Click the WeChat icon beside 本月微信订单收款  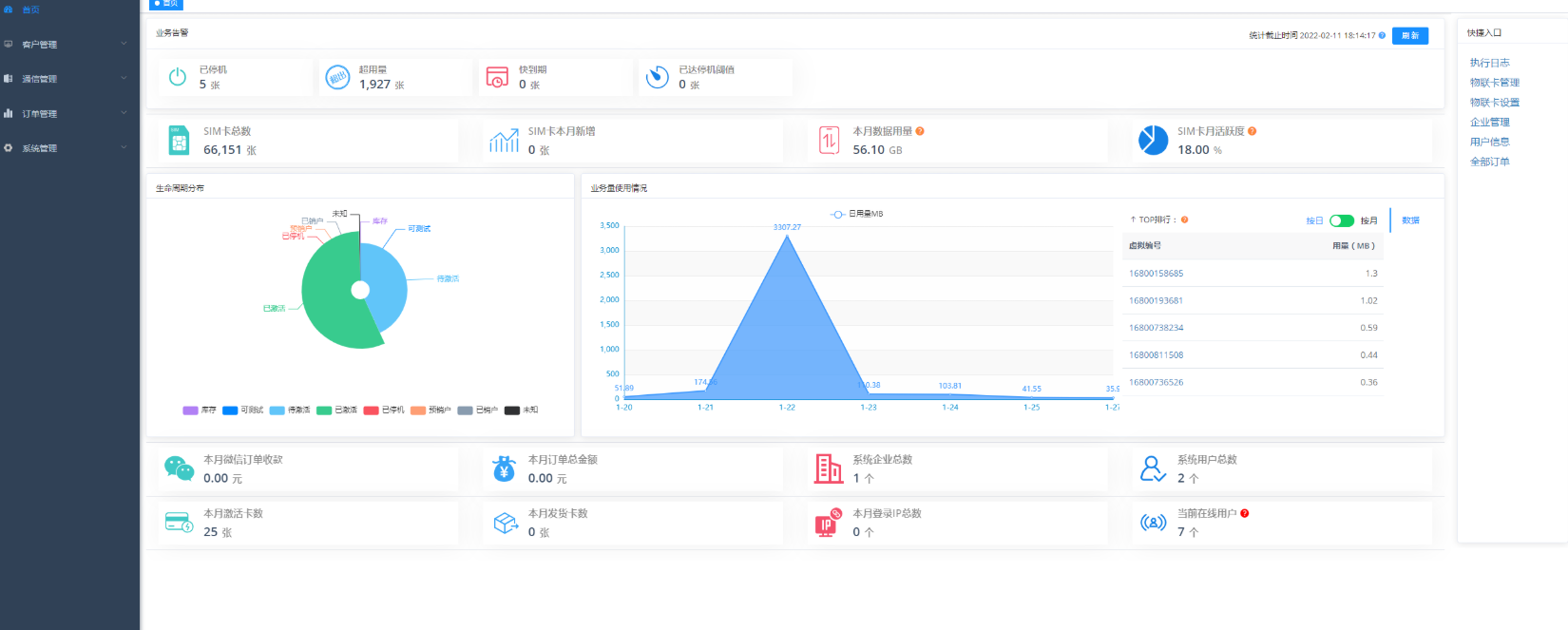coord(179,468)
